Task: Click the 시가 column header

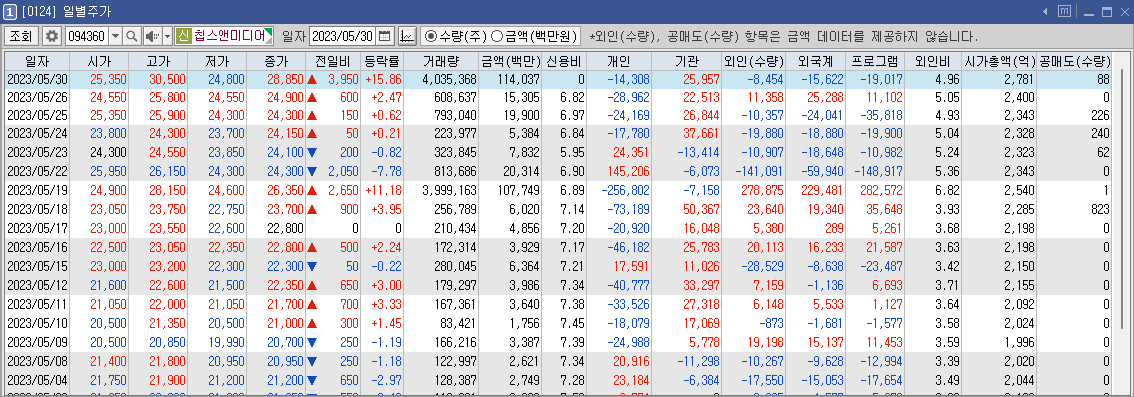Action: coord(100,61)
